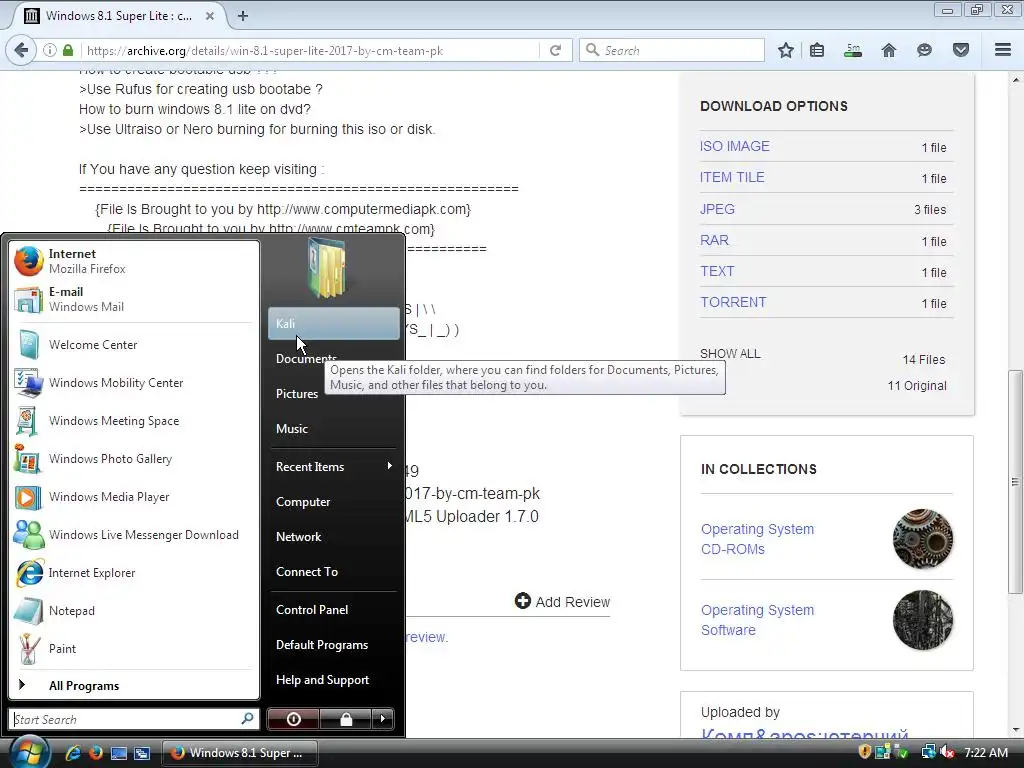Open downloads progress indicator showing 5m
The width and height of the screenshot is (1024, 768).
point(853,50)
